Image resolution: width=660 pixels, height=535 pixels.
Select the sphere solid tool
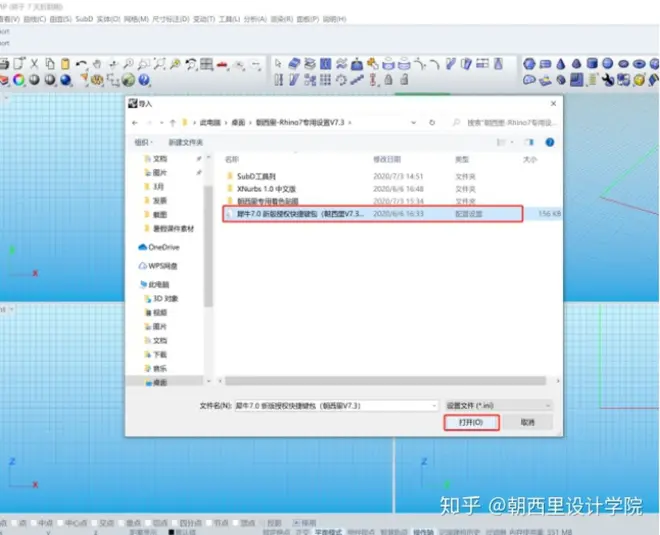(607, 64)
